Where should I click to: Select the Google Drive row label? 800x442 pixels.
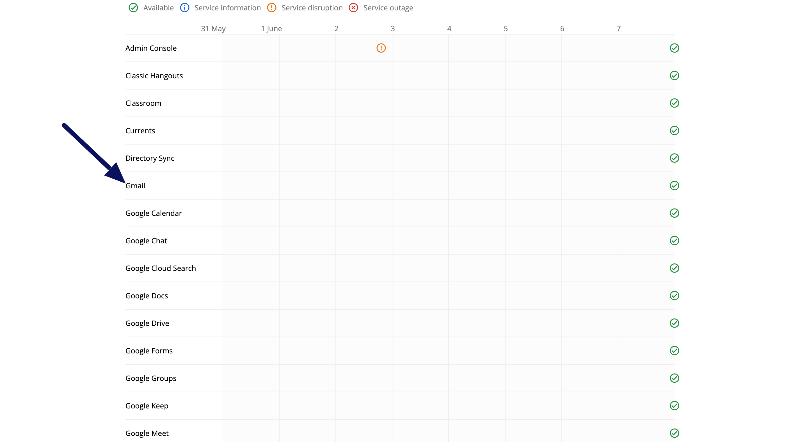coord(147,324)
